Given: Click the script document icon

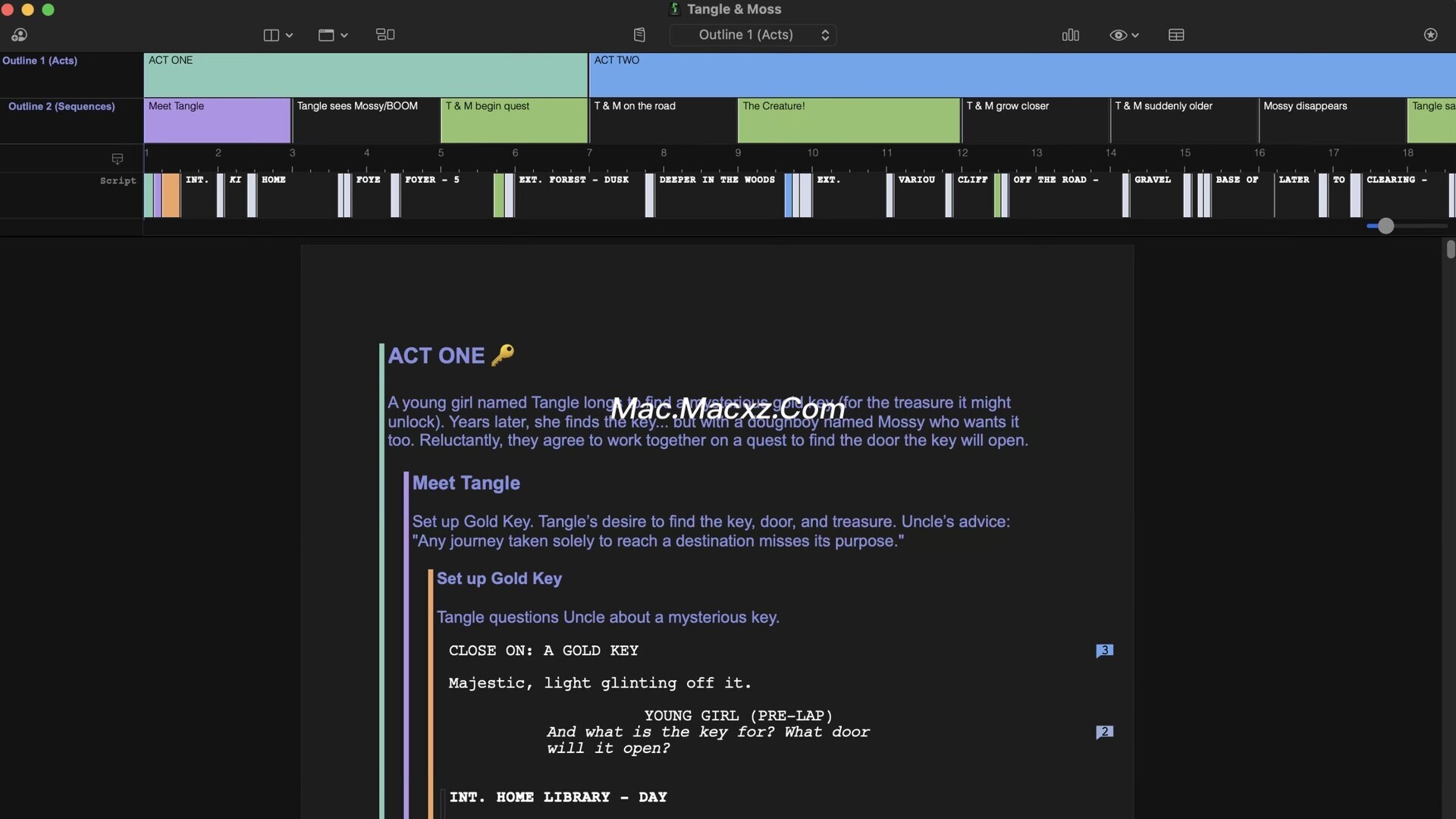Looking at the screenshot, I should click(x=639, y=35).
